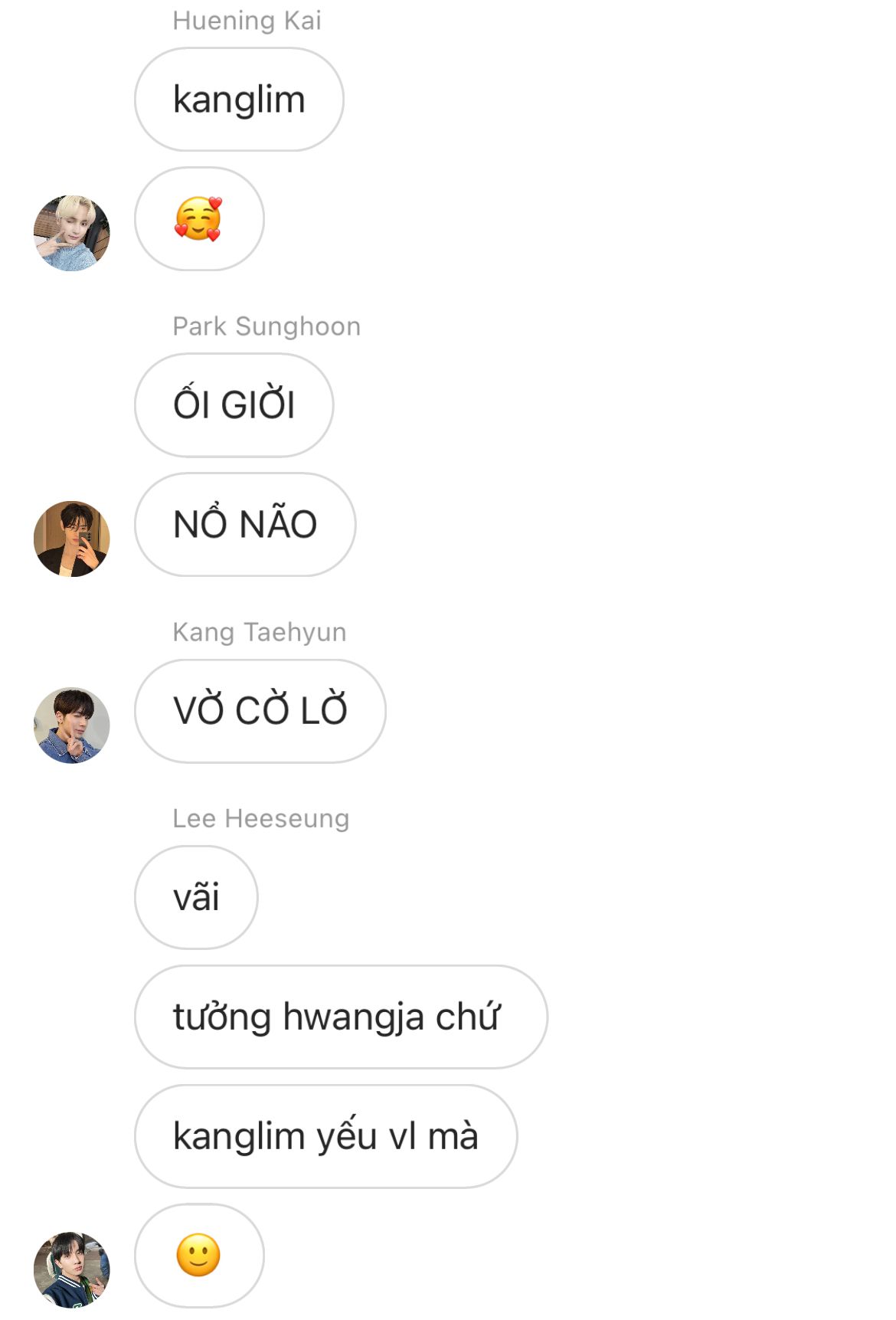Open avatar beside VỜ CỜ LỜ
The image size is (896, 1320).
point(72,725)
